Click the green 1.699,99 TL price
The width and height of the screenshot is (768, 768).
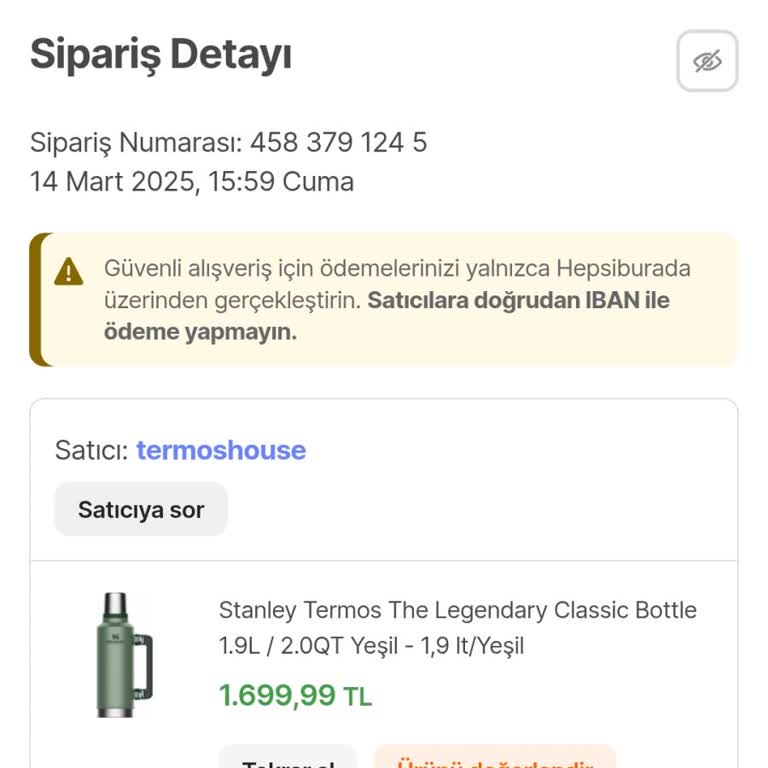coord(277,695)
